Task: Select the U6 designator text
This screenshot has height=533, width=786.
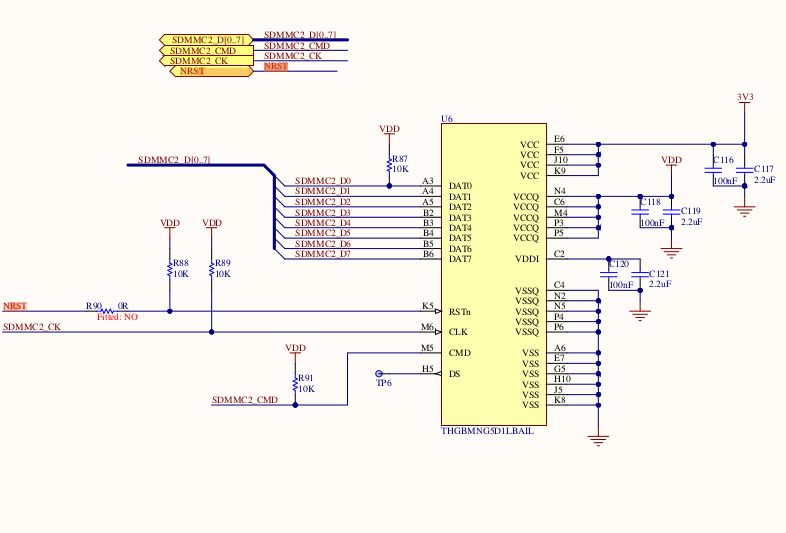Action: 447,119
